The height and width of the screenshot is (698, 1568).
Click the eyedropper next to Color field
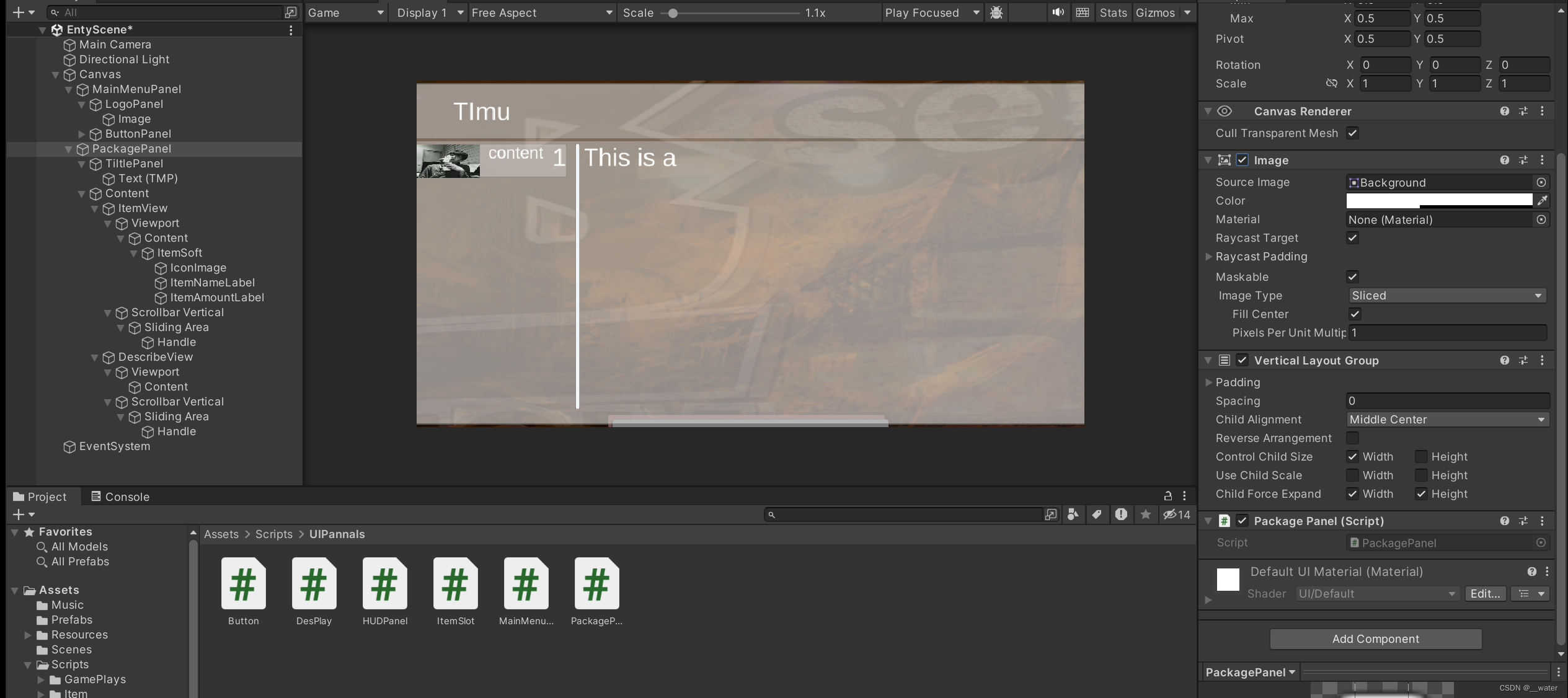click(1542, 200)
